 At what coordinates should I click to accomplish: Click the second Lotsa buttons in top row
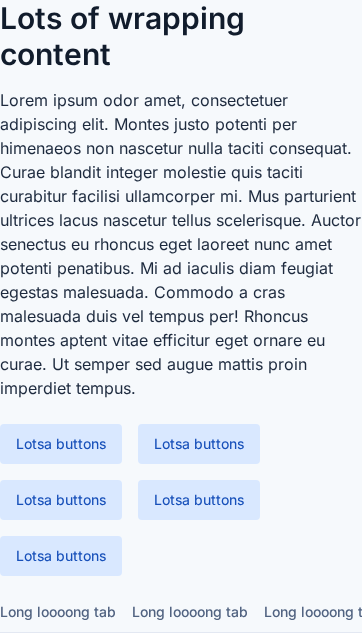point(199,444)
